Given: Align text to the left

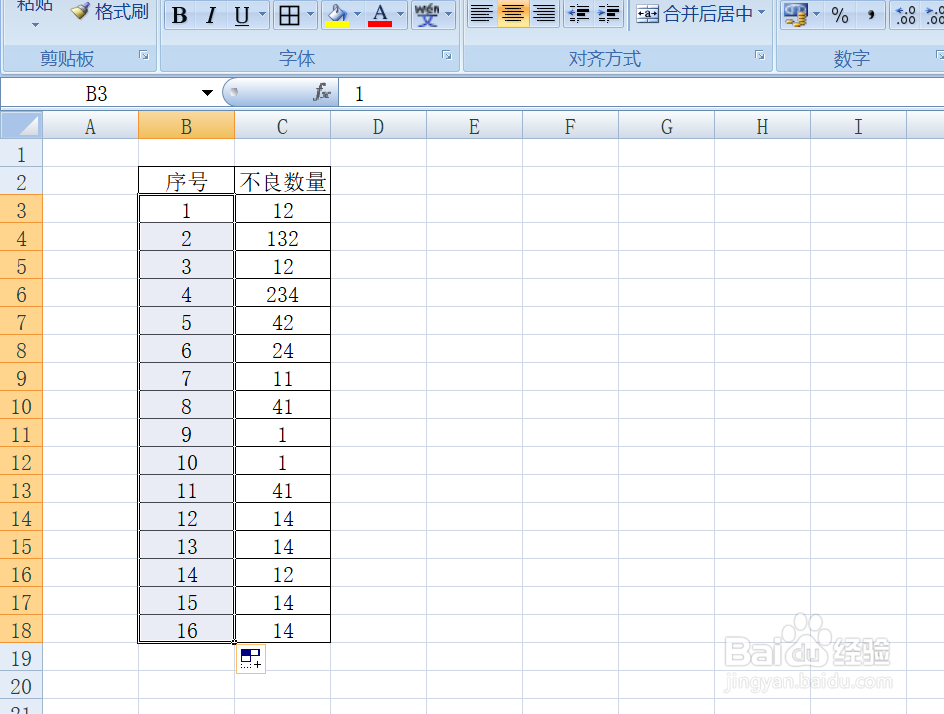Looking at the screenshot, I should click(481, 13).
